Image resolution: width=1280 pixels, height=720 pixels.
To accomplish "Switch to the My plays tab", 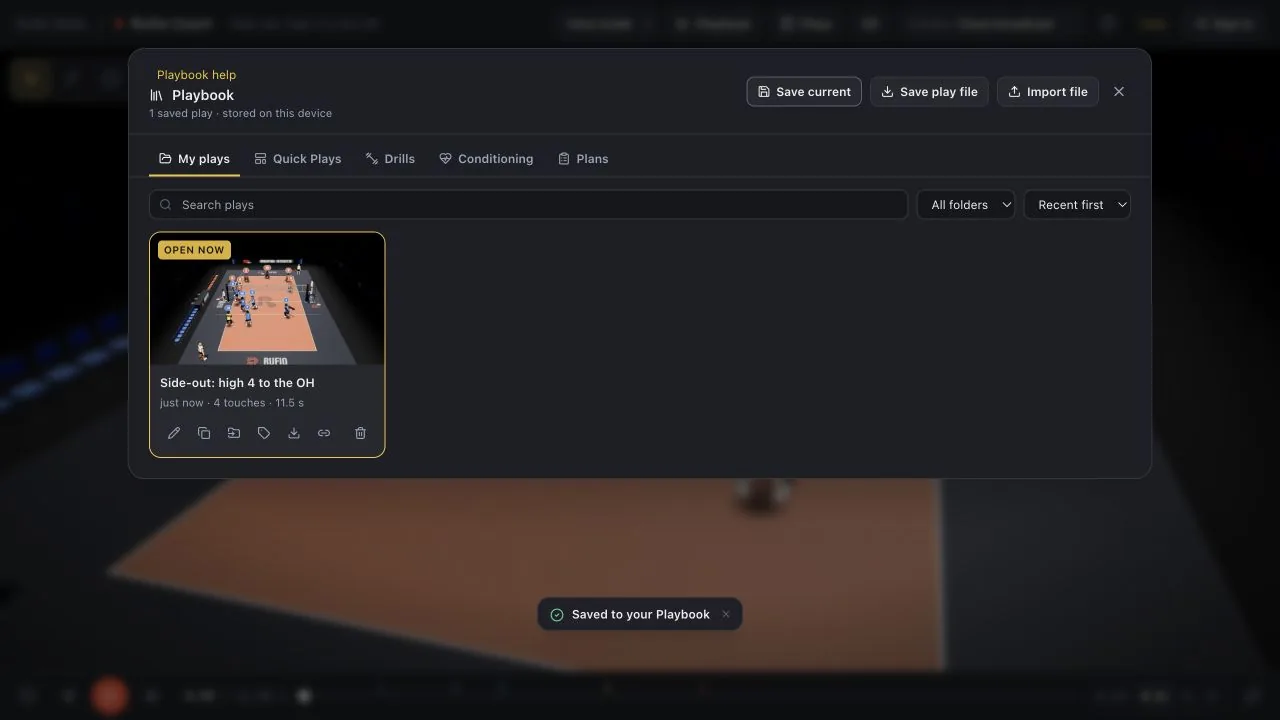I will pos(194,159).
